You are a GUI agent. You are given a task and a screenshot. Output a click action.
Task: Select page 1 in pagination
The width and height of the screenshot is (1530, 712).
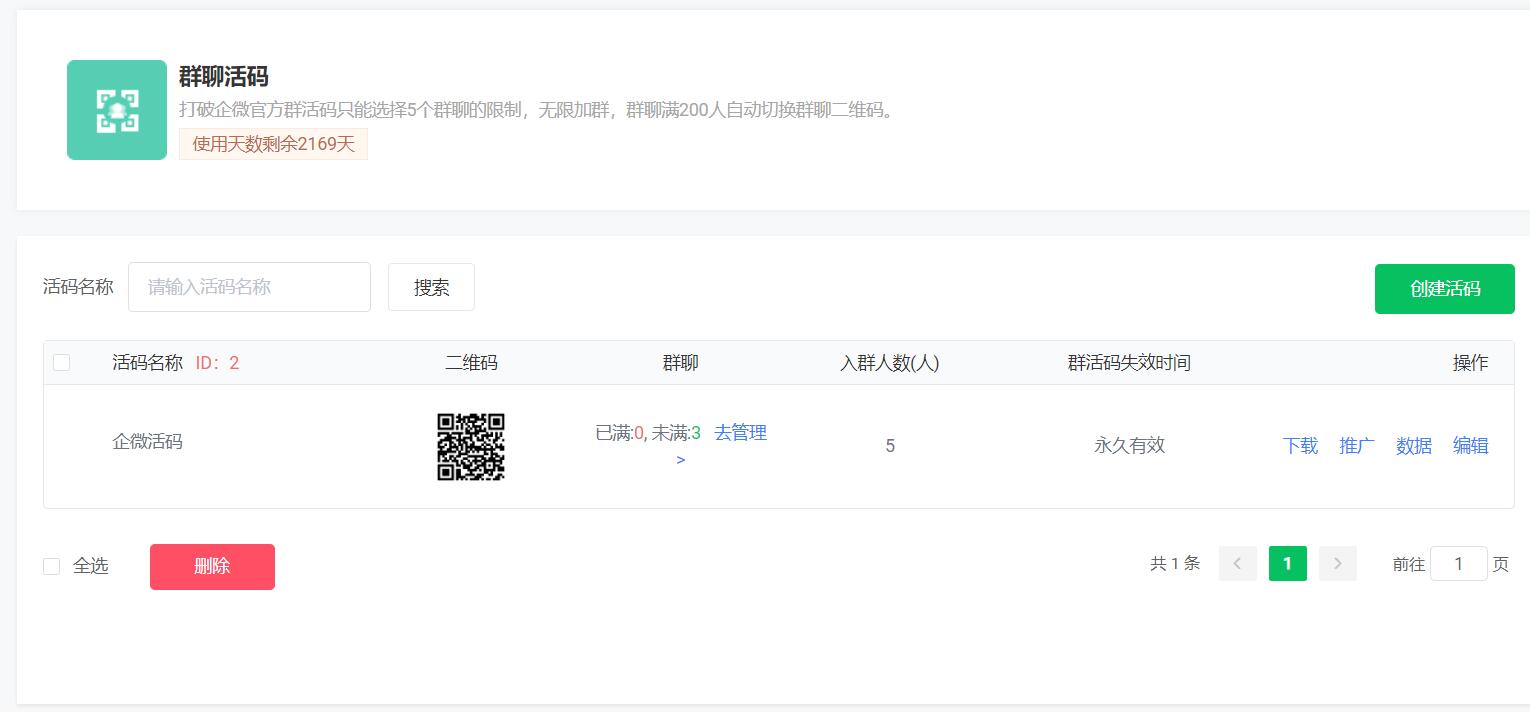[1287, 564]
